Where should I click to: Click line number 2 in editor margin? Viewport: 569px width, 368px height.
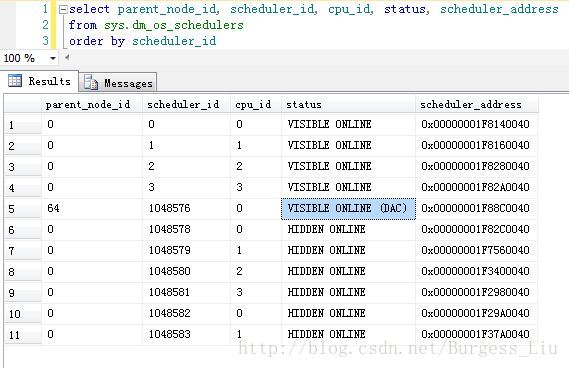[x=45, y=25]
